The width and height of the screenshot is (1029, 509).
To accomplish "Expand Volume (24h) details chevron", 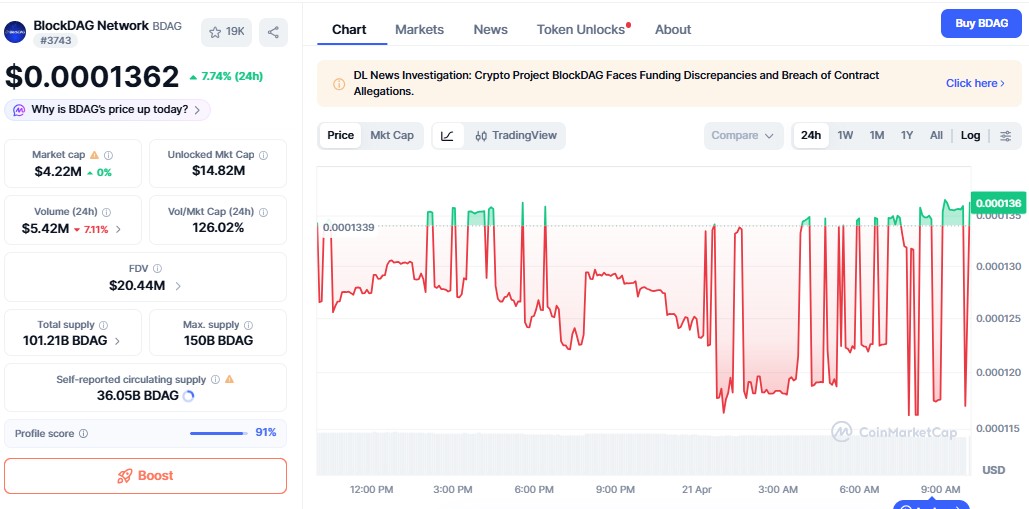I will (118, 230).
